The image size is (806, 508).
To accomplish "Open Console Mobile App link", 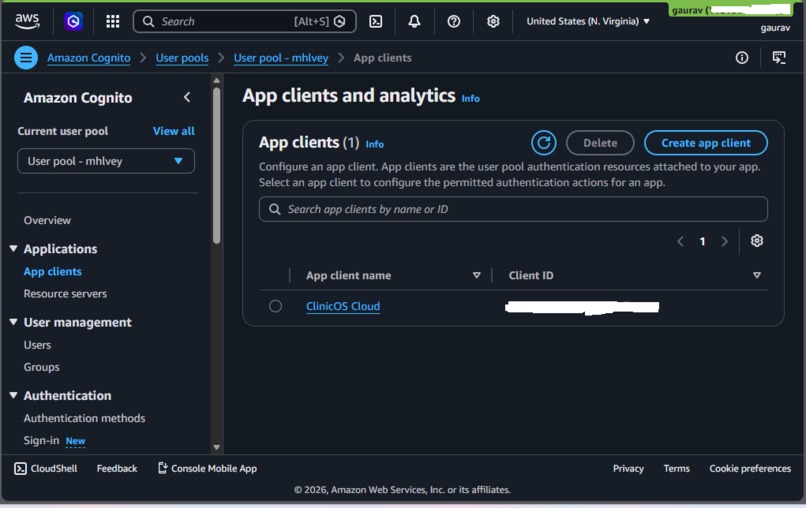I will pos(207,468).
